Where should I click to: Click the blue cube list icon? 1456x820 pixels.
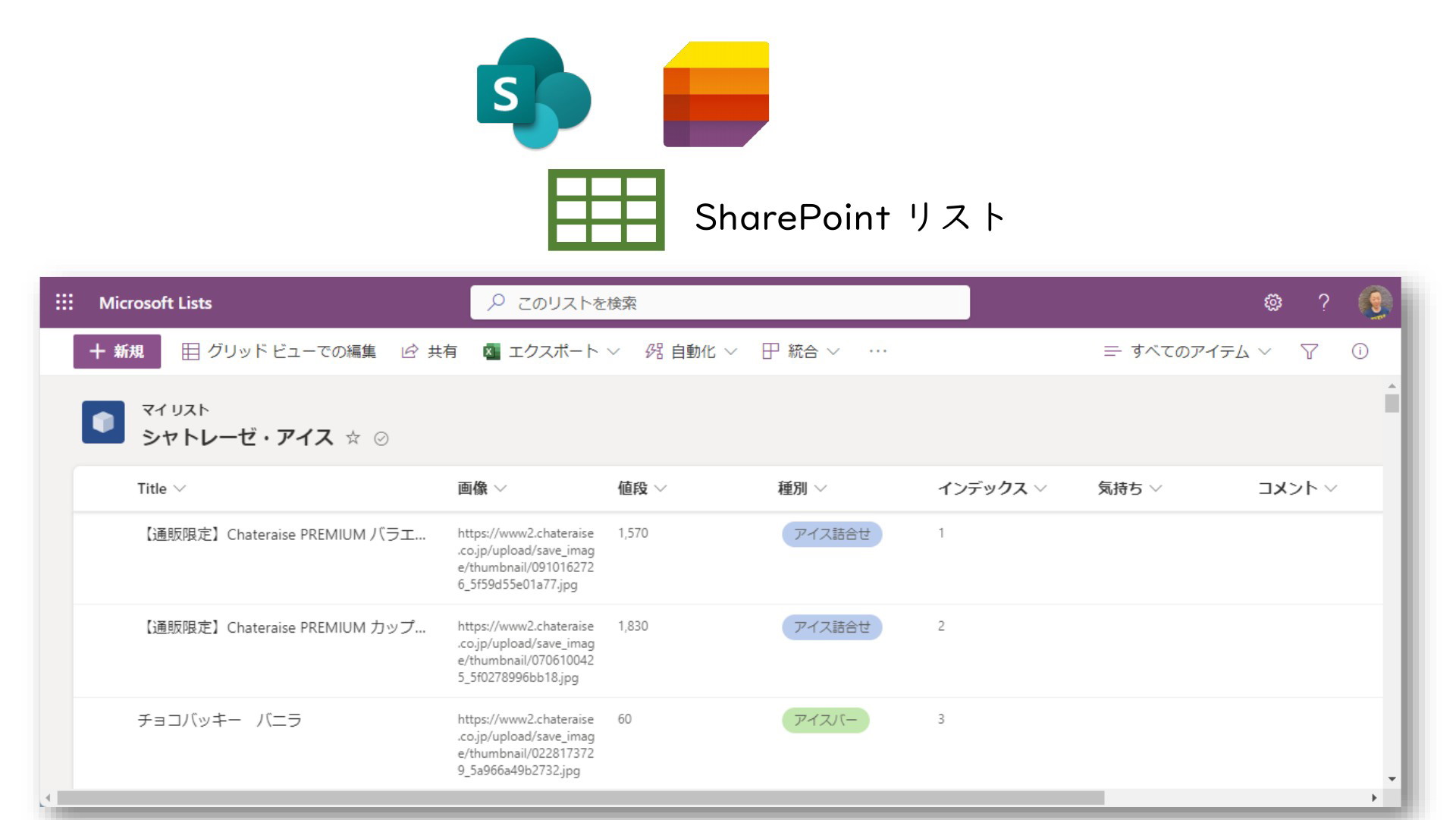(x=103, y=422)
